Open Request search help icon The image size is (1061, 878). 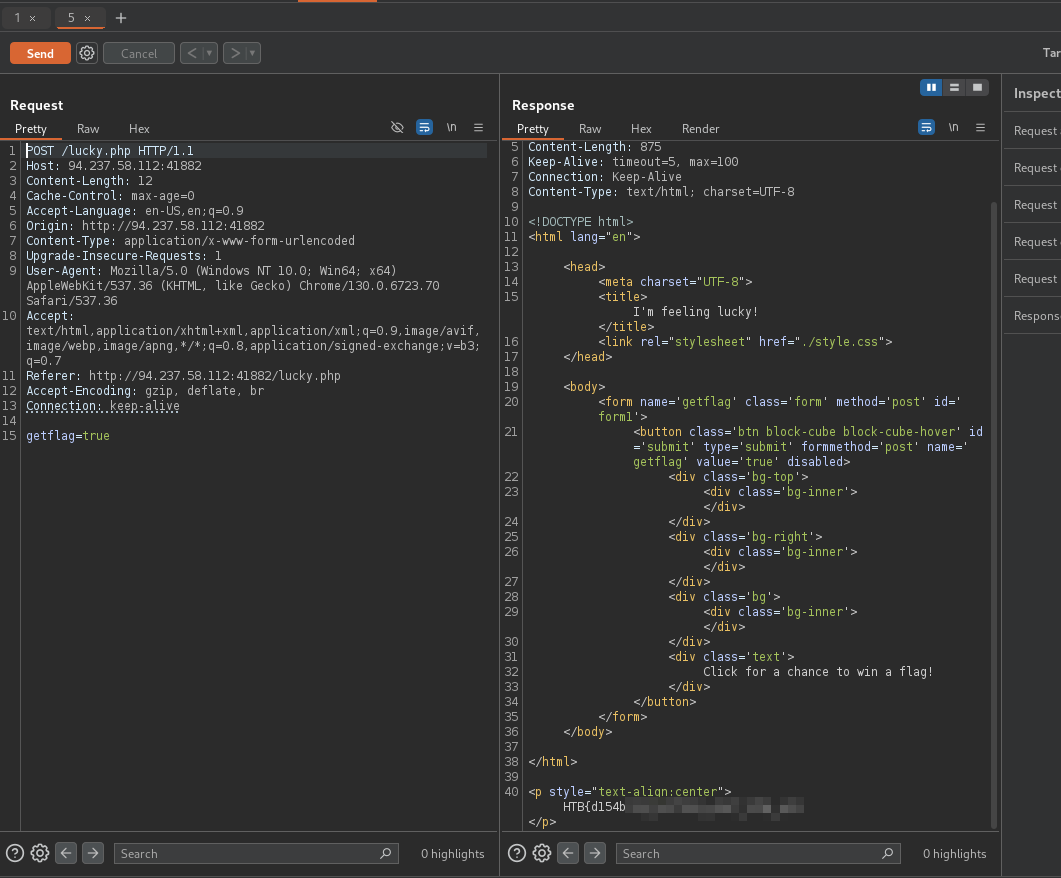tap(15, 853)
